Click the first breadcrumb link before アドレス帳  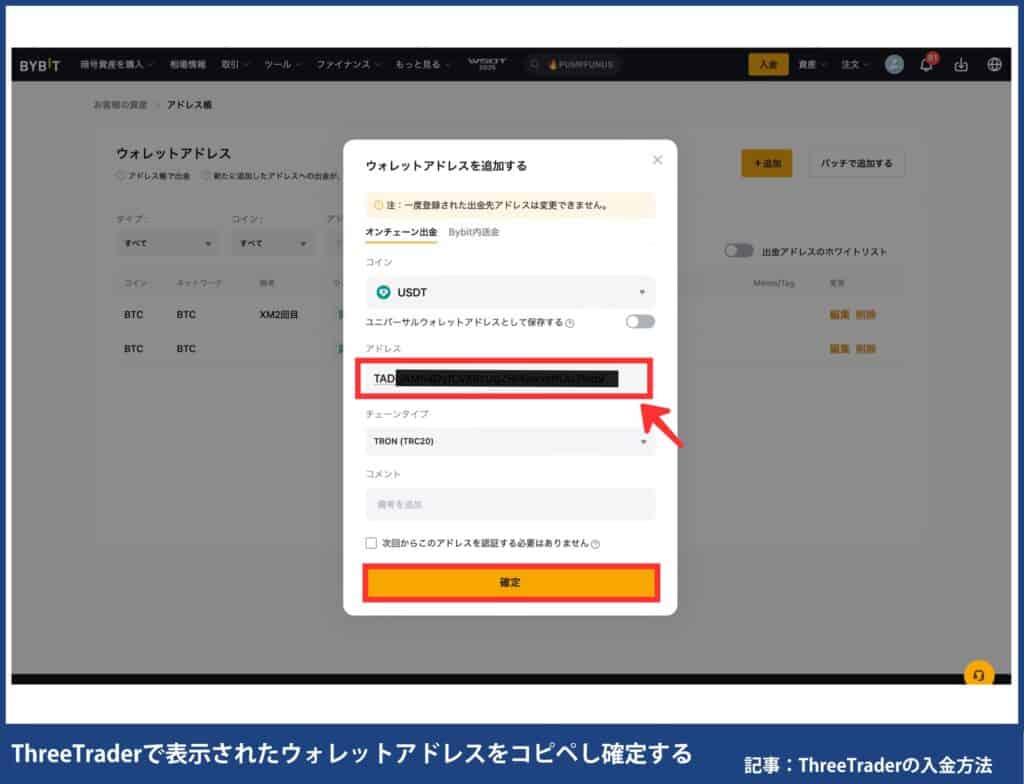[120, 105]
